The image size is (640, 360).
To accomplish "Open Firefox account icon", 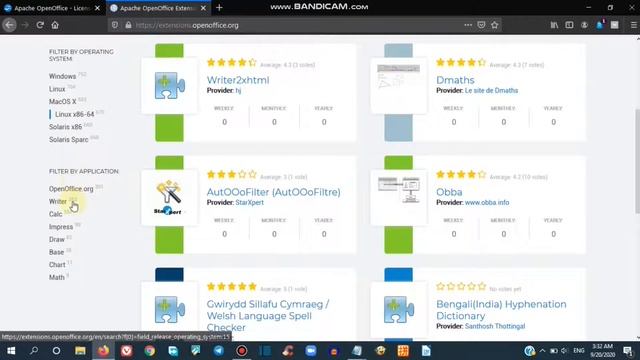I will [584, 25].
